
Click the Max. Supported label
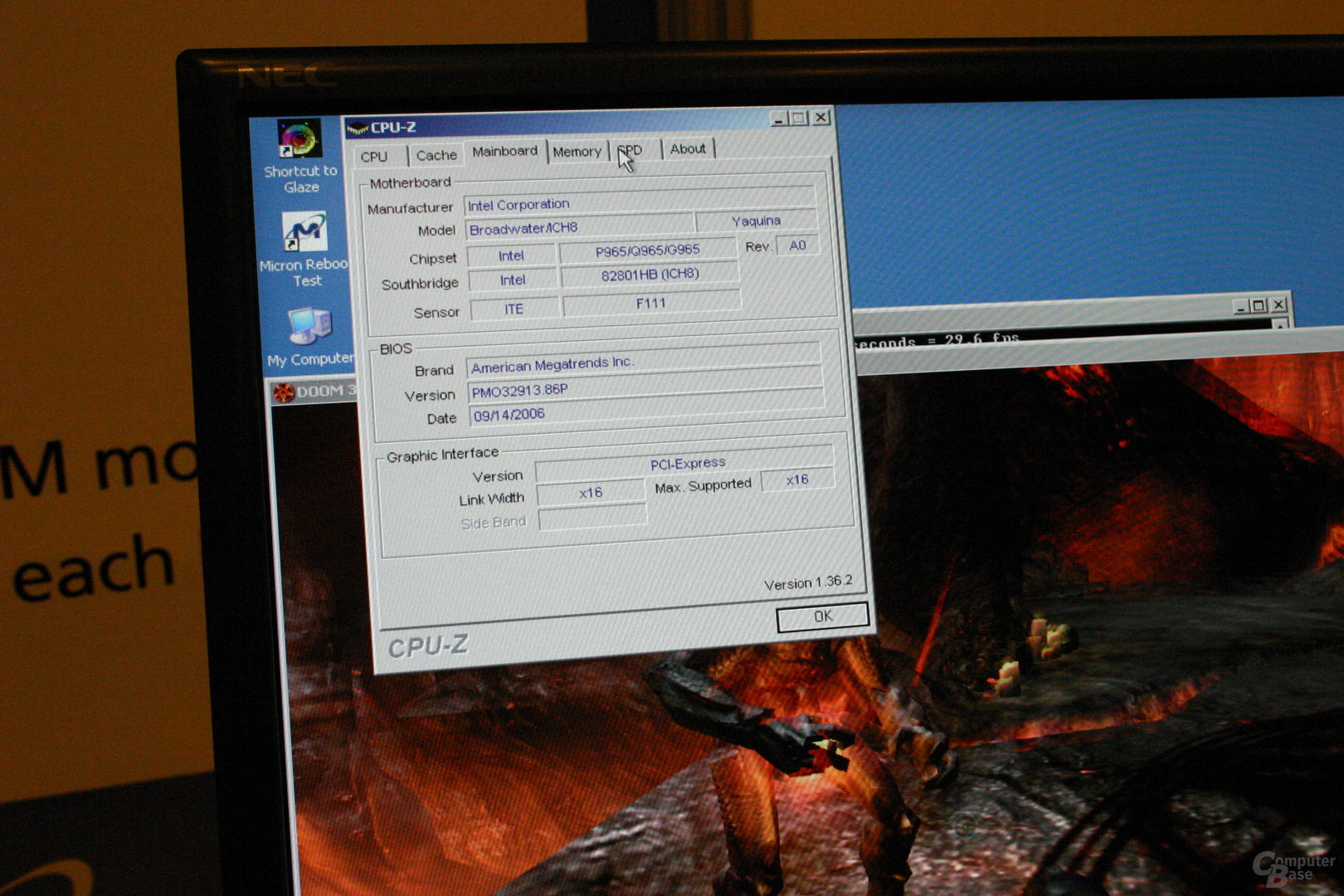[703, 486]
